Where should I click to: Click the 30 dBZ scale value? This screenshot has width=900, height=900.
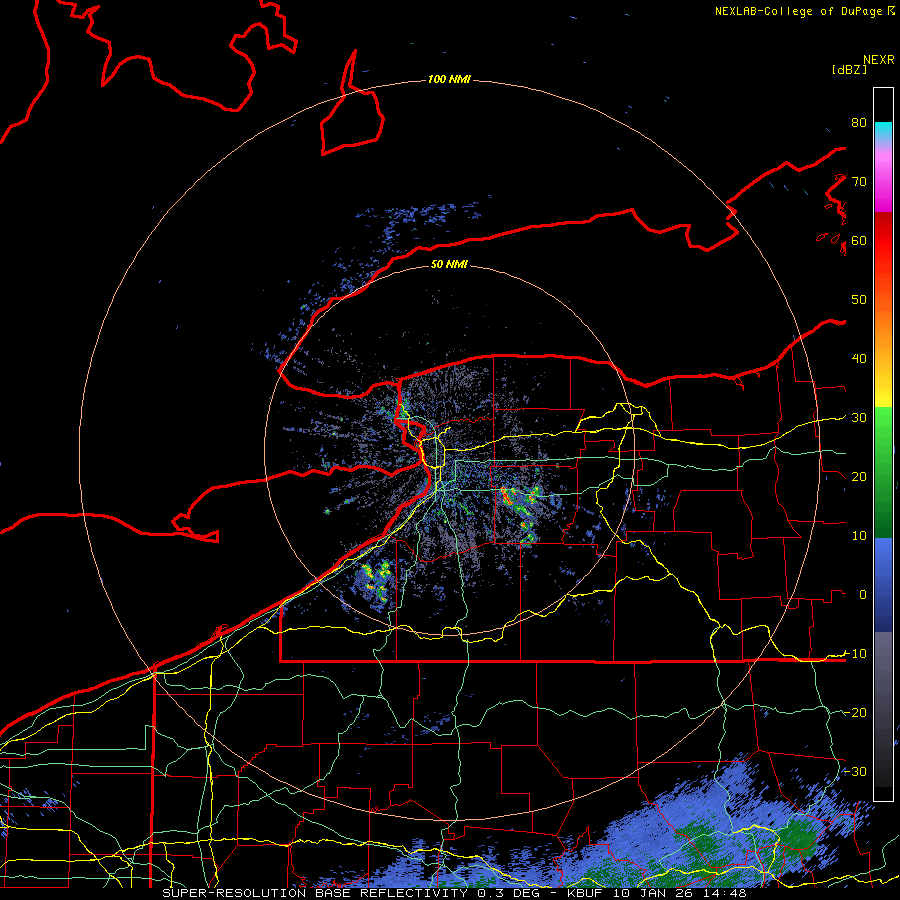point(859,418)
